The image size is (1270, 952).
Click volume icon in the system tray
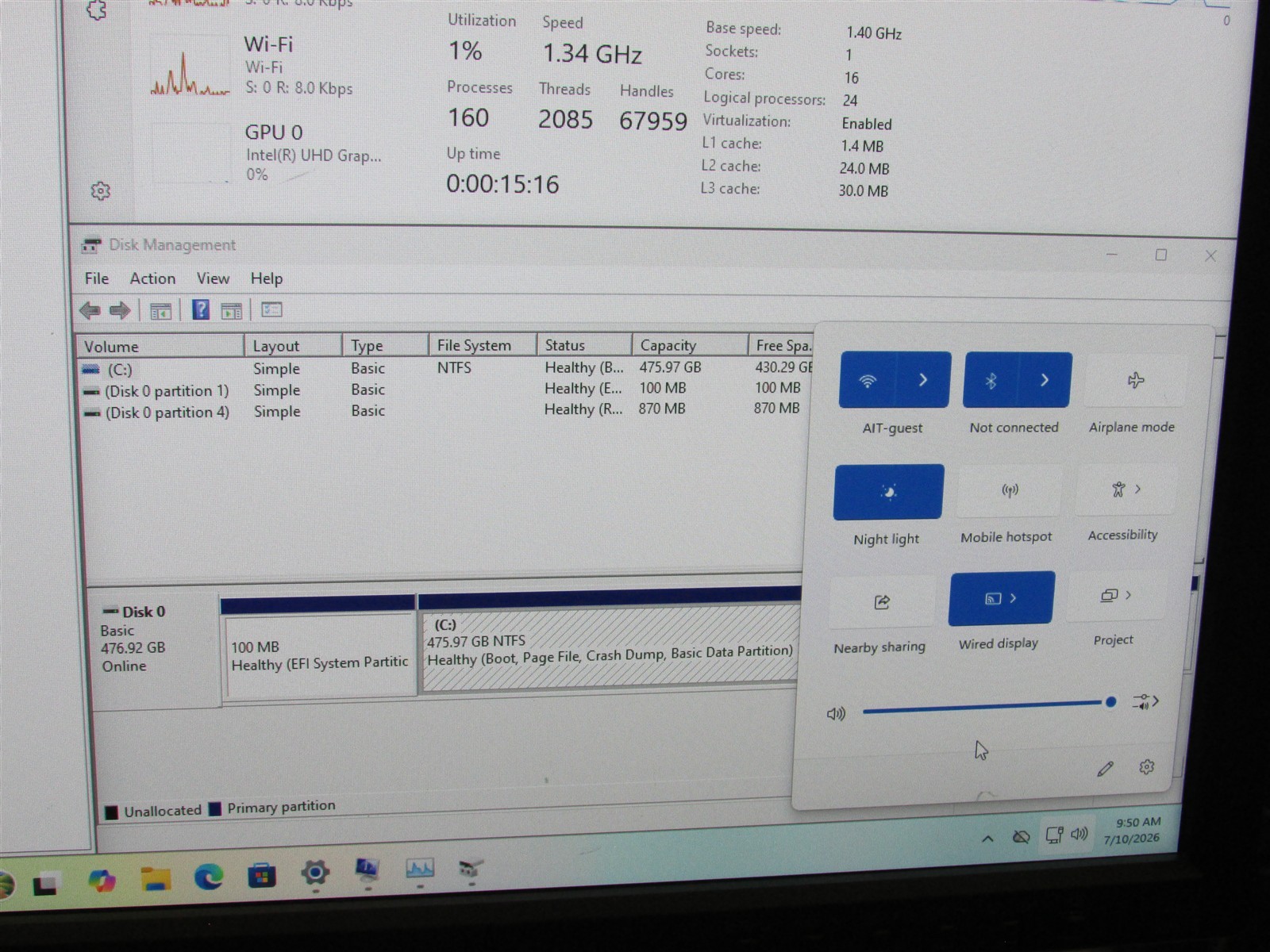(1079, 834)
